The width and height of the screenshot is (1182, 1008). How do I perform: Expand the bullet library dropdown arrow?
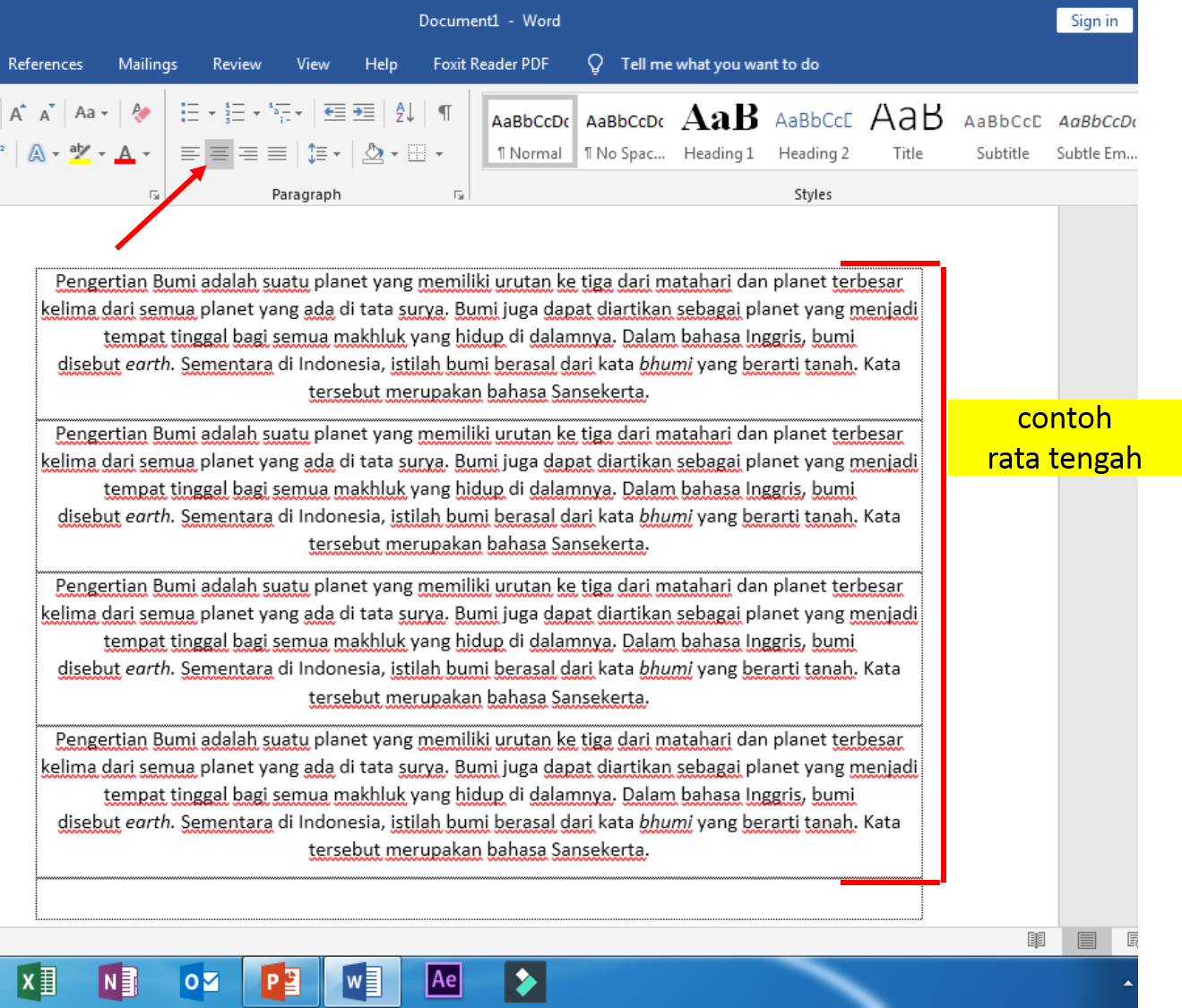pos(212,114)
